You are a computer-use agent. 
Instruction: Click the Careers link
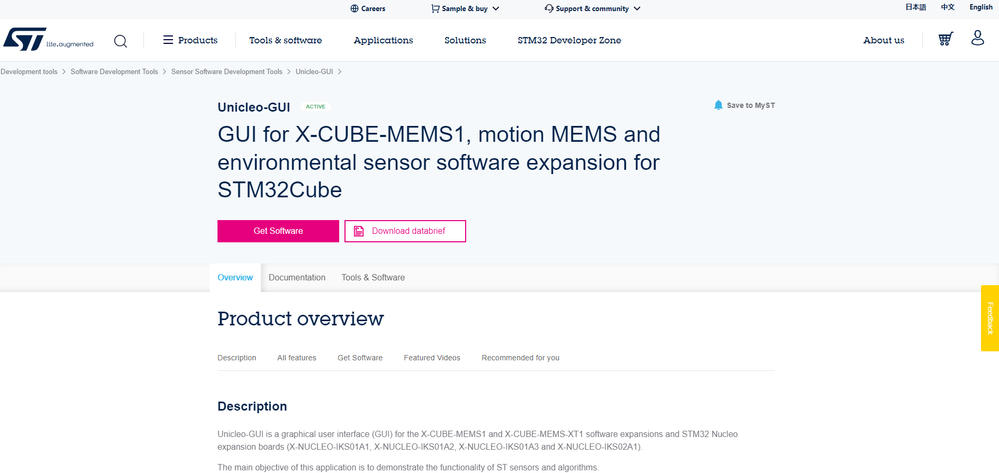point(373,9)
